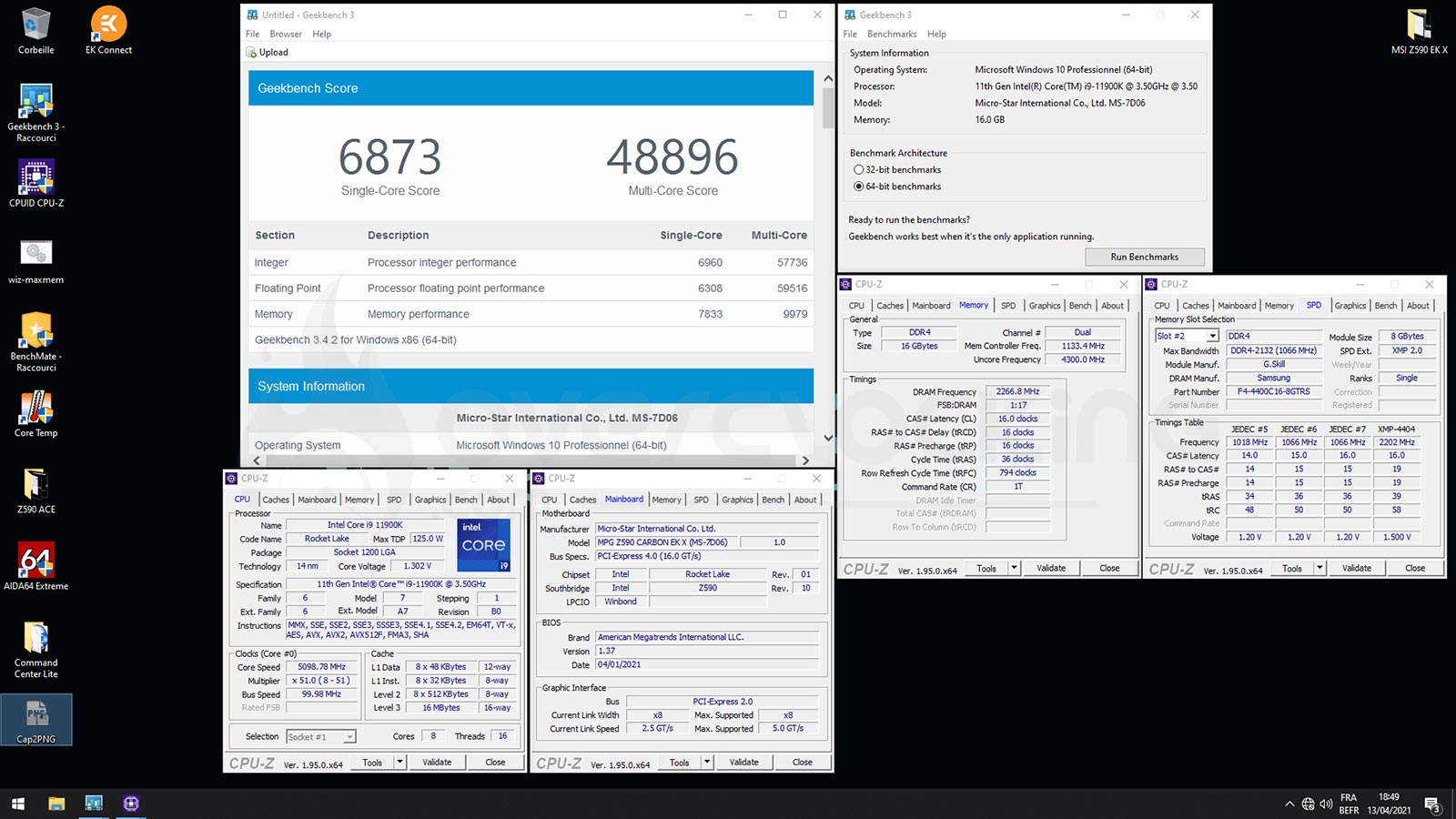The height and width of the screenshot is (819, 1456).
Task: Select 32-bit benchmarks radio button
Action: 858,169
